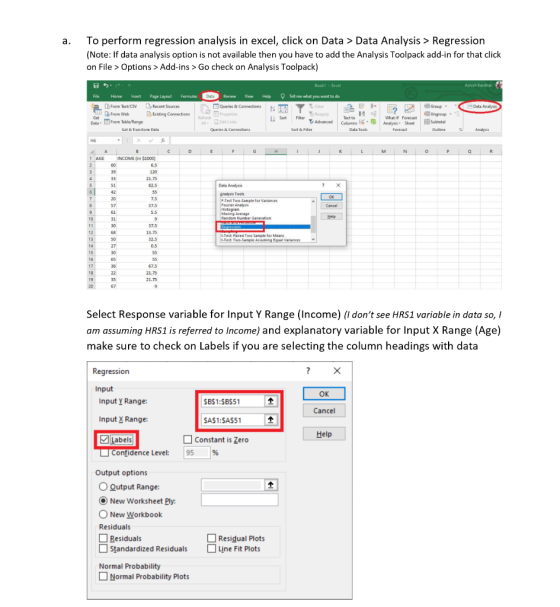Click the range selector arrow beside Output Range
This screenshot has height=607, width=560.
271,485
